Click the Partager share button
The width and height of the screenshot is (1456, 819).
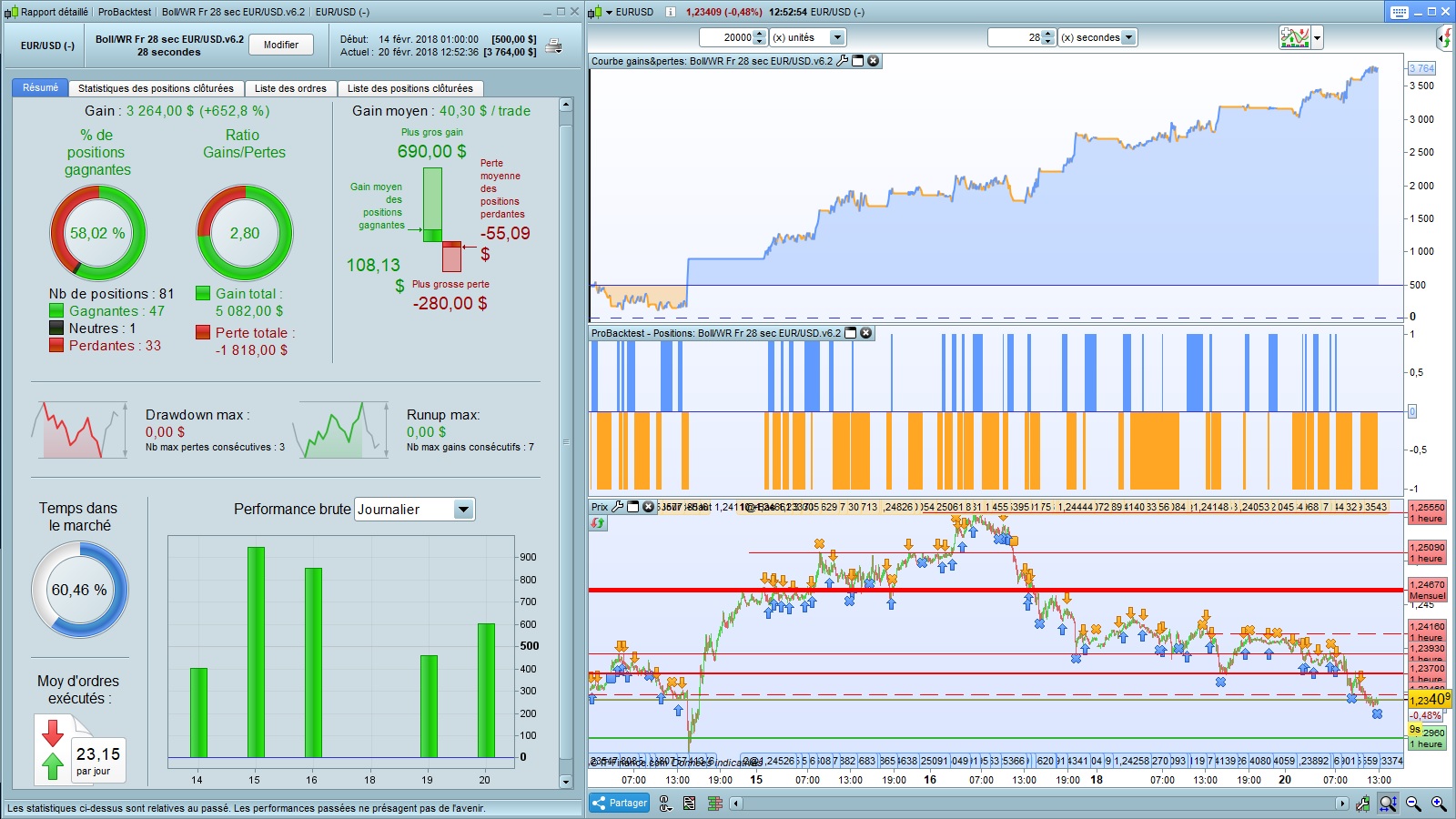[619, 804]
